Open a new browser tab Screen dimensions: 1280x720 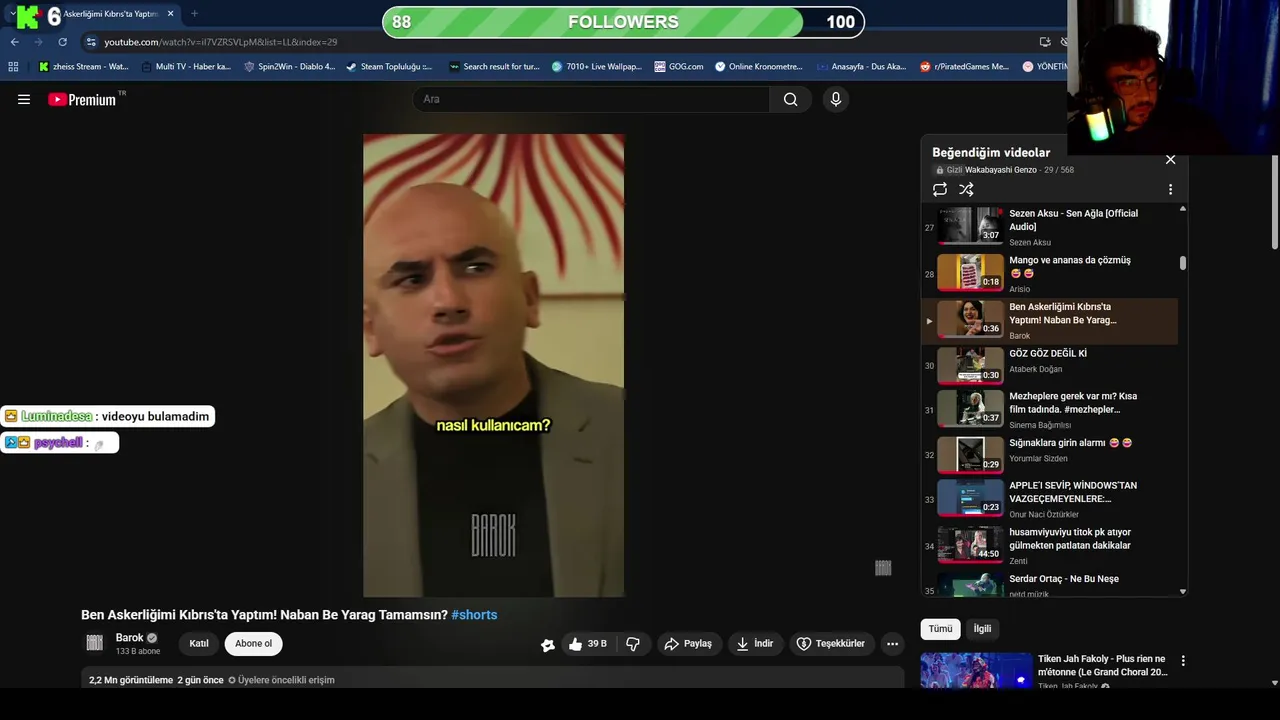tap(194, 14)
